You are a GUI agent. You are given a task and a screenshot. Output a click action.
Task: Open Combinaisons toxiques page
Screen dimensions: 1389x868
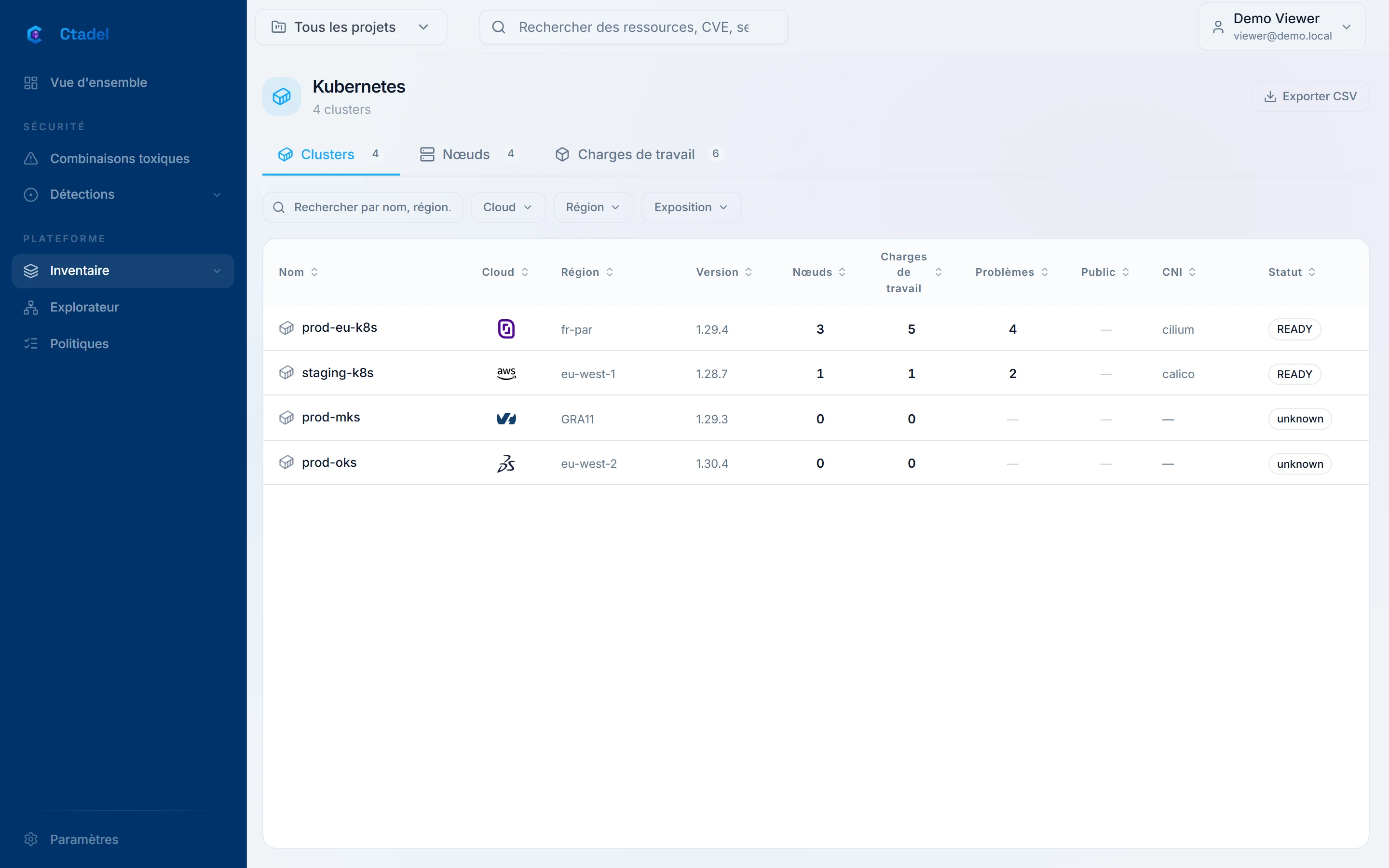coord(123,159)
